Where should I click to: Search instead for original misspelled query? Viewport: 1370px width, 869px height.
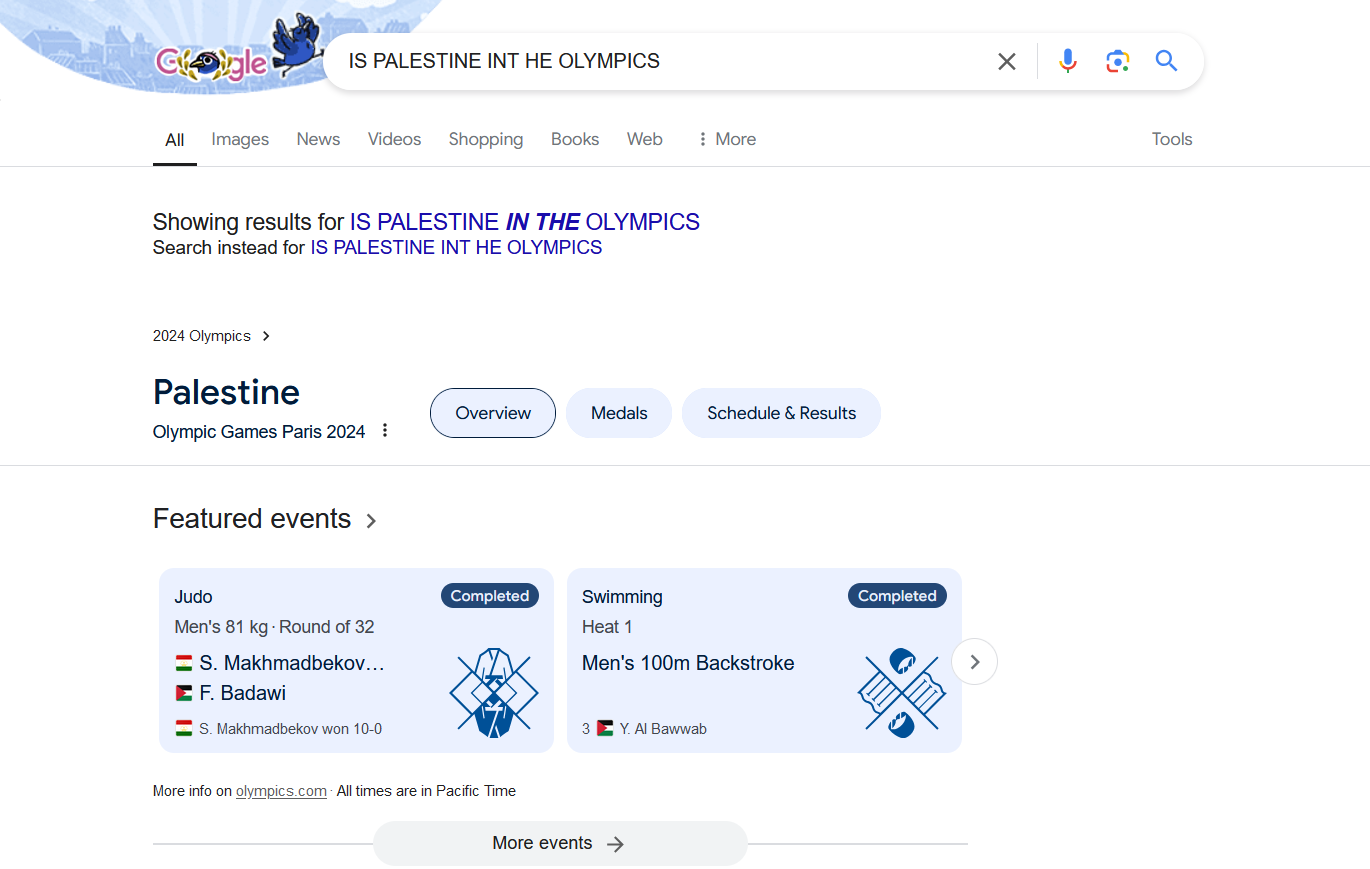click(456, 247)
